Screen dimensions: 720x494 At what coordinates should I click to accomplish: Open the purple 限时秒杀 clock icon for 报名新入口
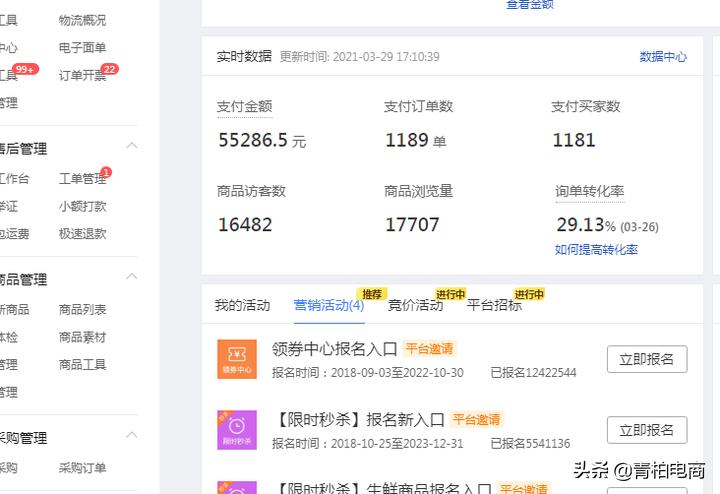click(237, 430)
